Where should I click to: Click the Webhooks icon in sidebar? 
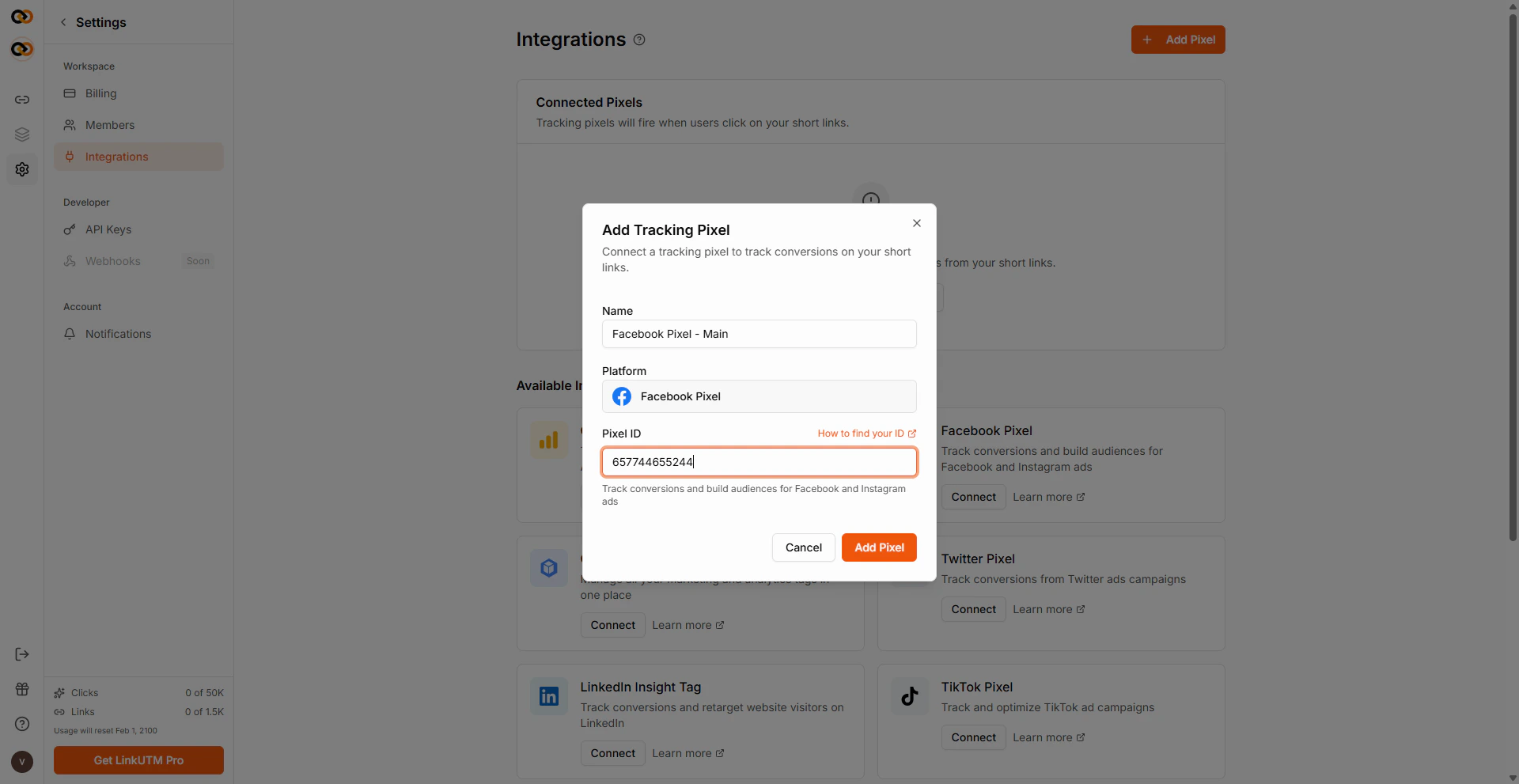(x=70, y=261)
